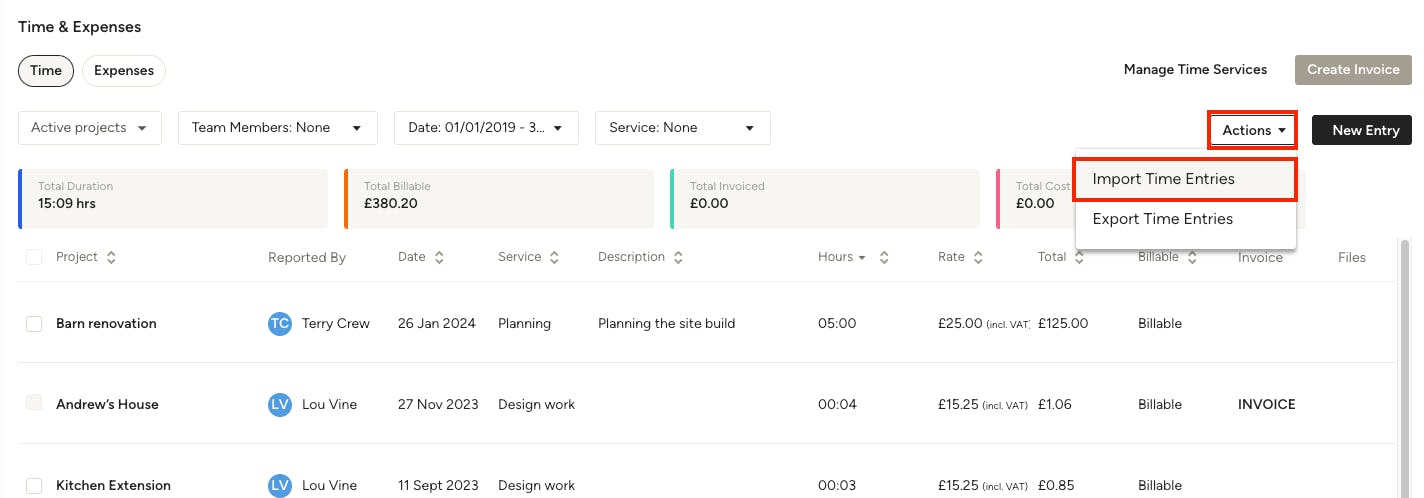Click the New Entry button

(1362, 130)
